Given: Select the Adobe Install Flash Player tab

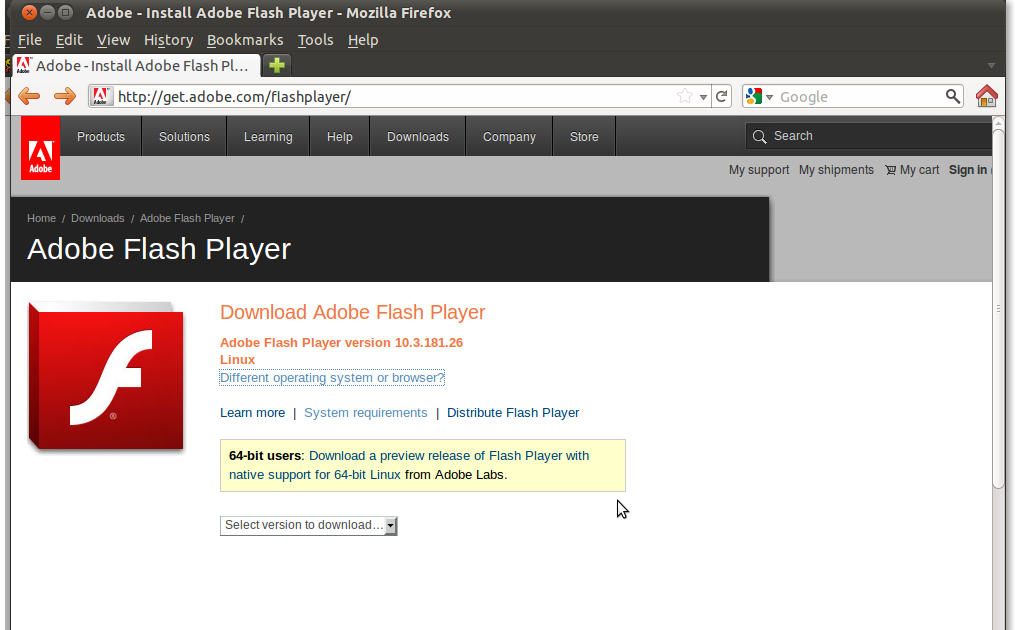Looking at the screenshot, I should pyautogui.click(x=137, y=65).
